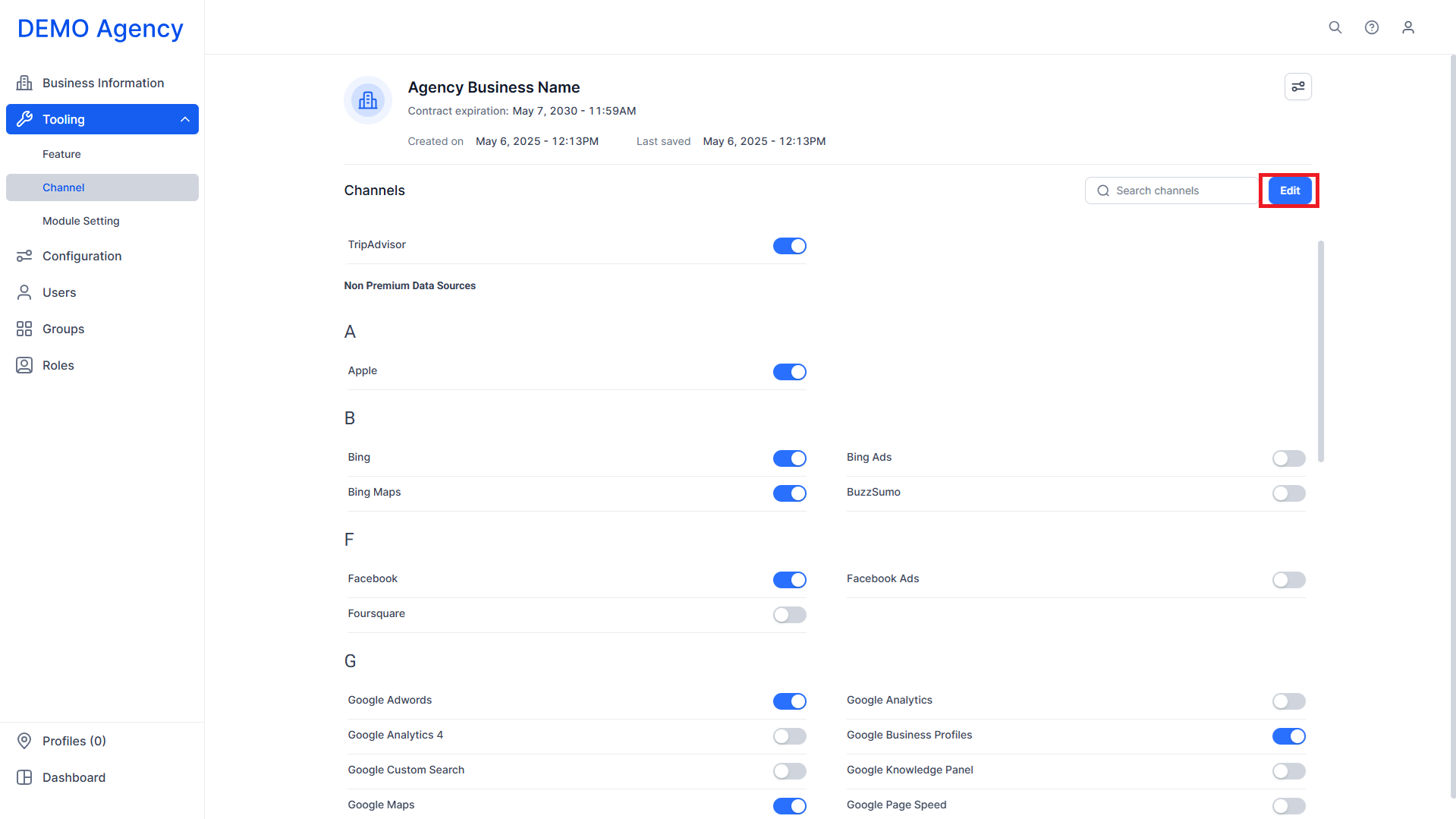Open the Dashboard link
The width and height of the screenshot is (1456, 819).
[102, 777]
